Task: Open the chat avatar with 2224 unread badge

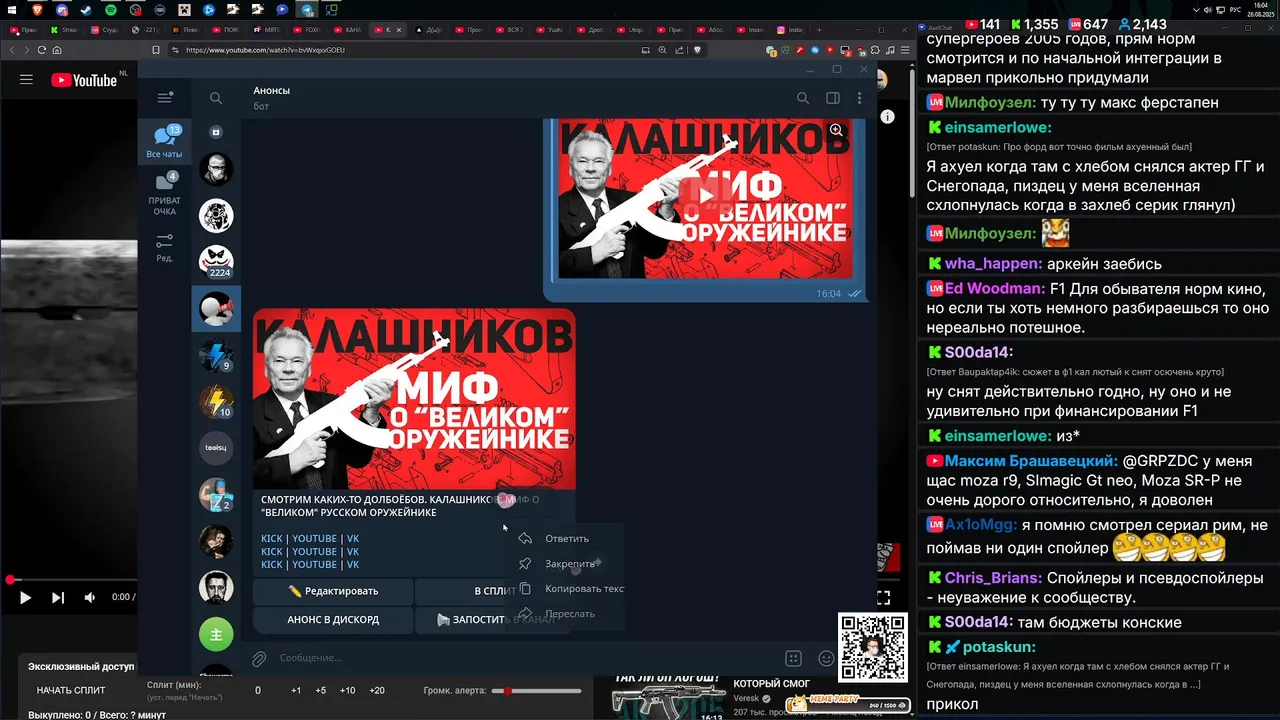Action: (x=216, y=261)
